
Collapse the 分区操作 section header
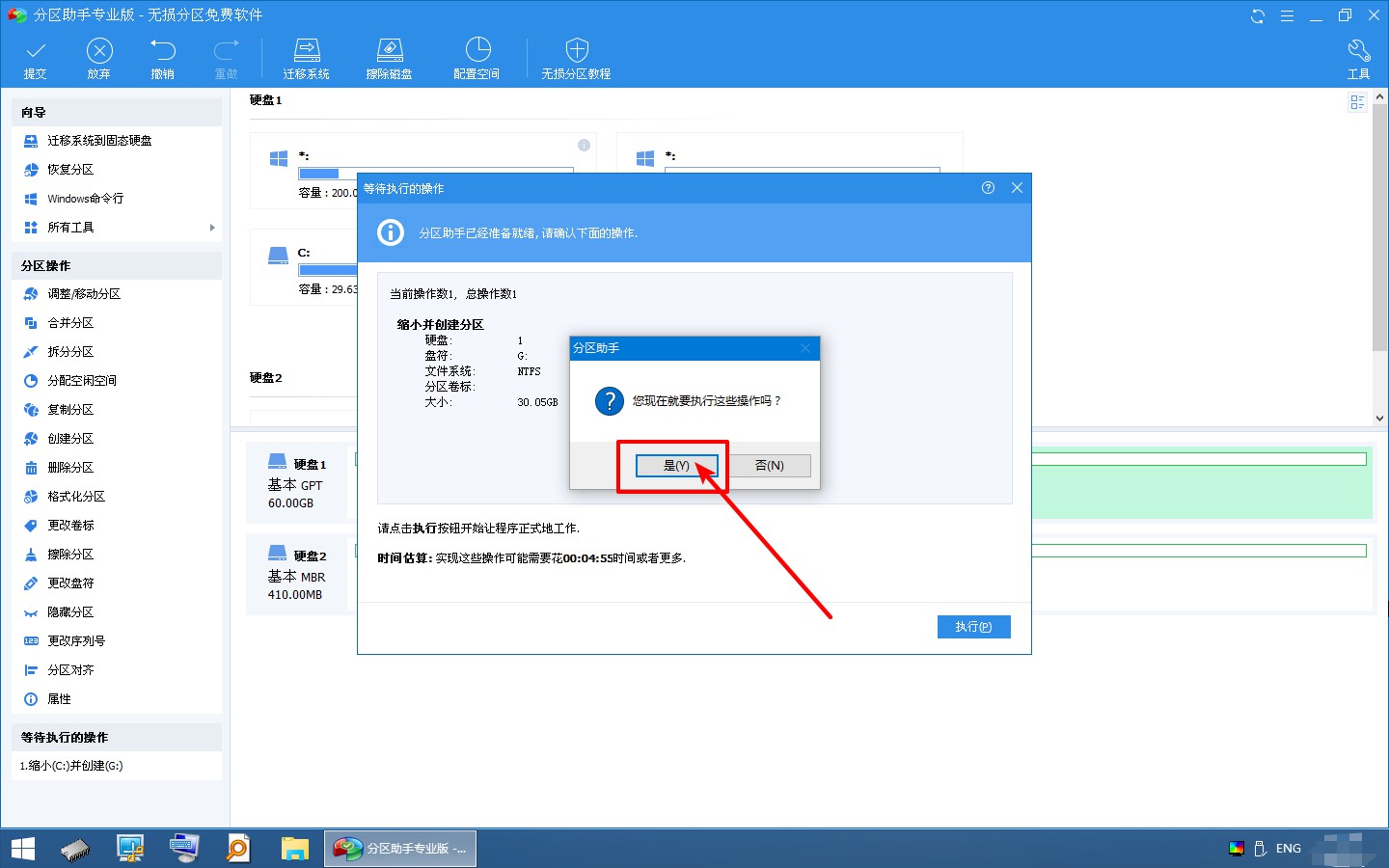[x=117, y=266]
